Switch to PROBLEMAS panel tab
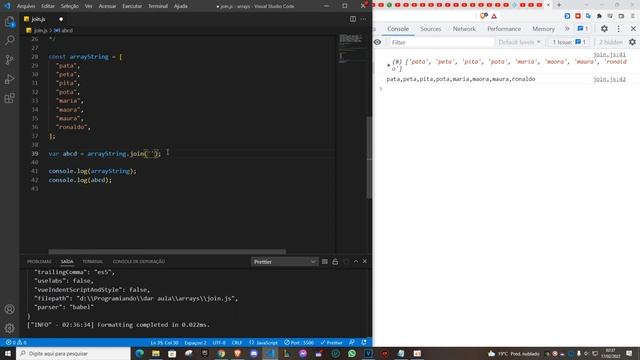Screen dimensions: 640x360 [x=39, y=262]
